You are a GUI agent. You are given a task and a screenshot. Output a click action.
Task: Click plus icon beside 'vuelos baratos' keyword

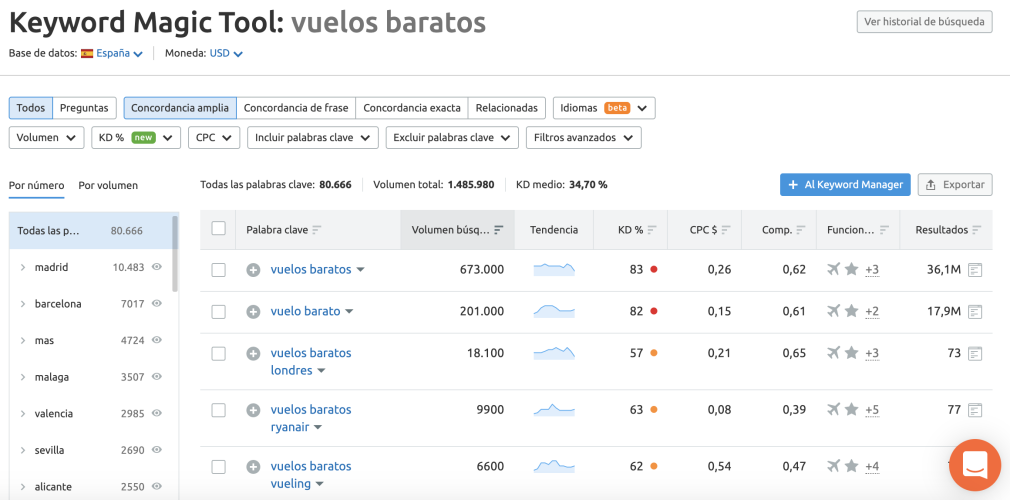tap(253, 270)
